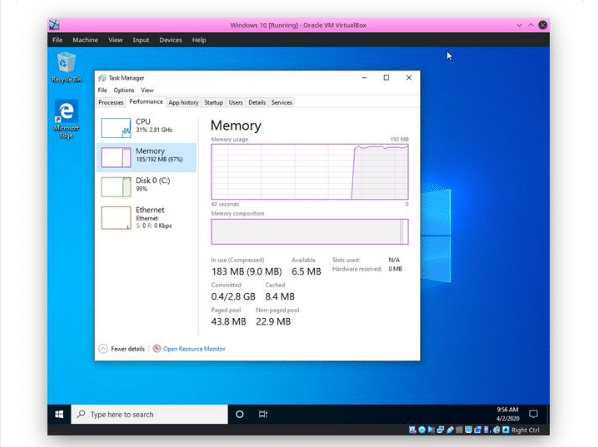This screenshot has height=447, width=598.
Task: Minimize the Task Manager window
Action: (364, 78)
